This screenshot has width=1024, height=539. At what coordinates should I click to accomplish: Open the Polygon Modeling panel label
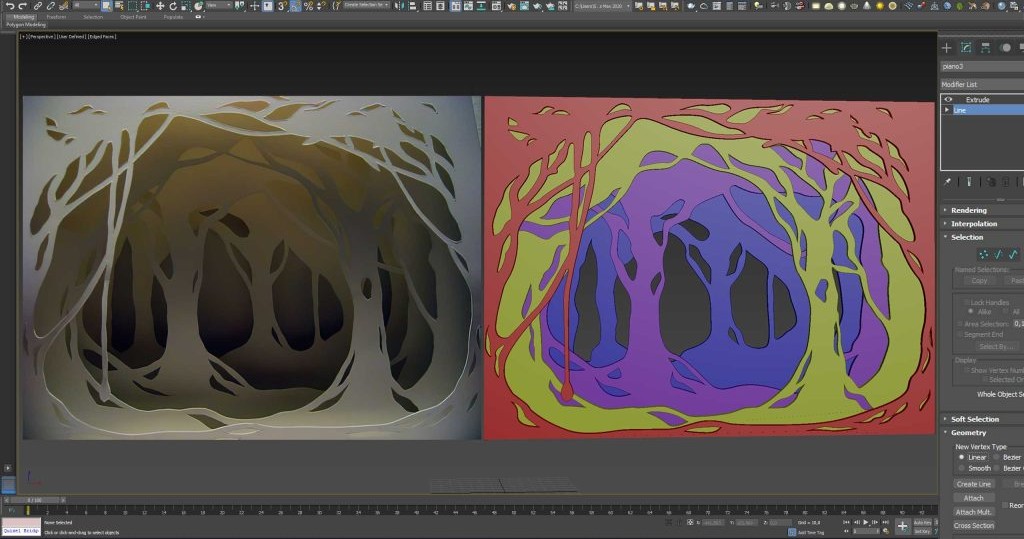pyautogui.click(x=26, y=25)
